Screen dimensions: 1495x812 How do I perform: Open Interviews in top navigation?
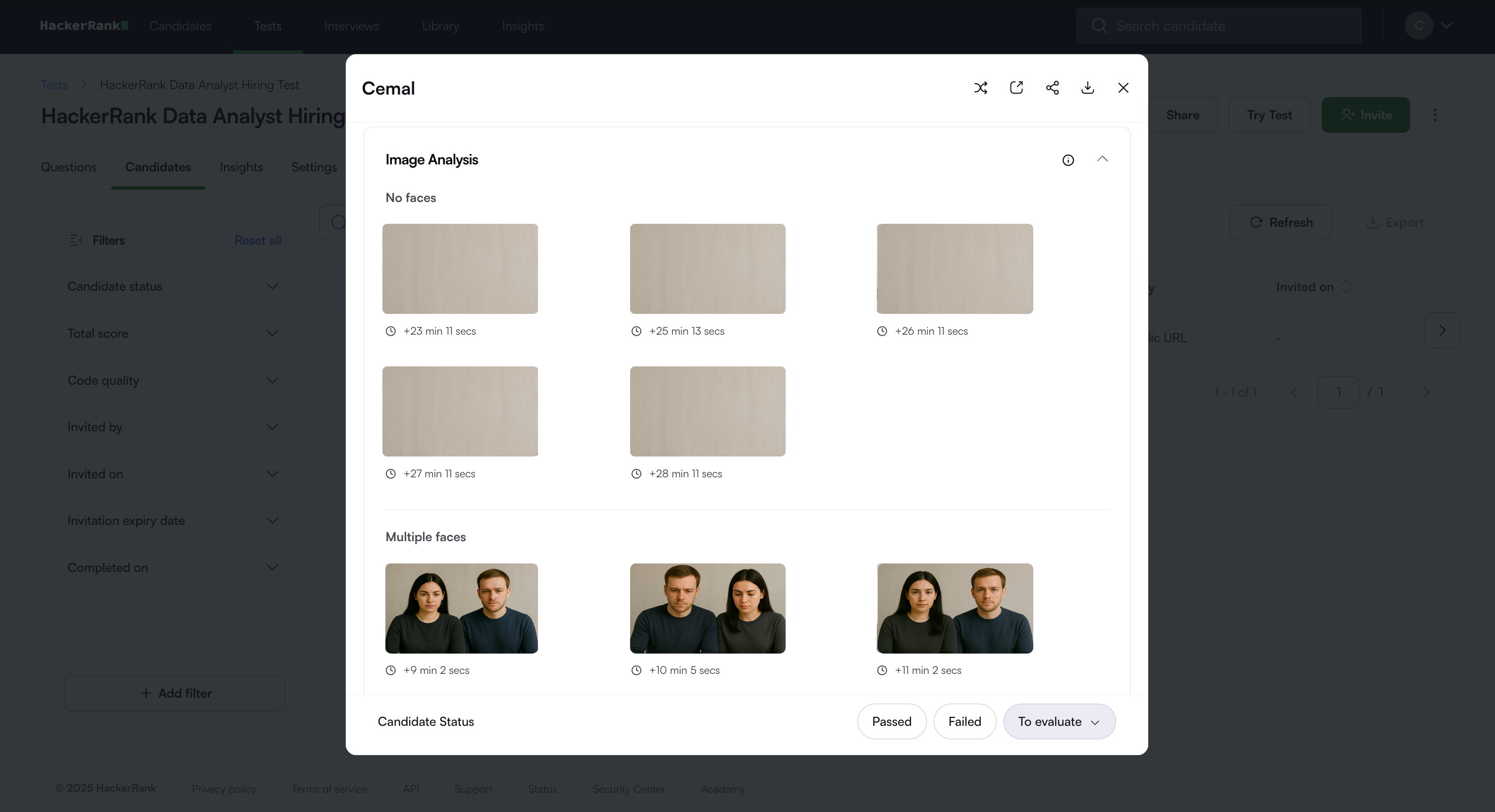point(352,26)
